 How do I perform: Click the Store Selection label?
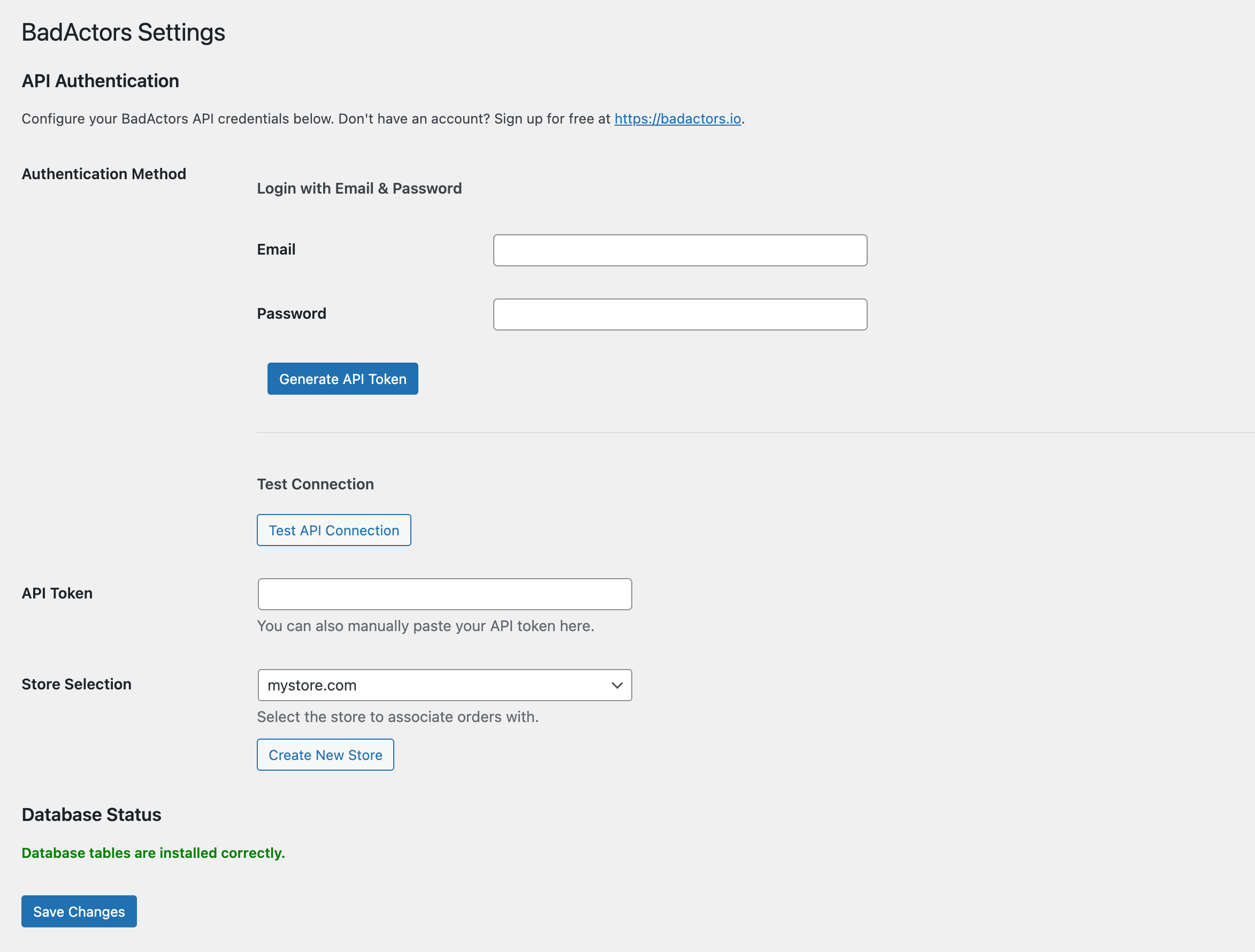coord(76,684)
